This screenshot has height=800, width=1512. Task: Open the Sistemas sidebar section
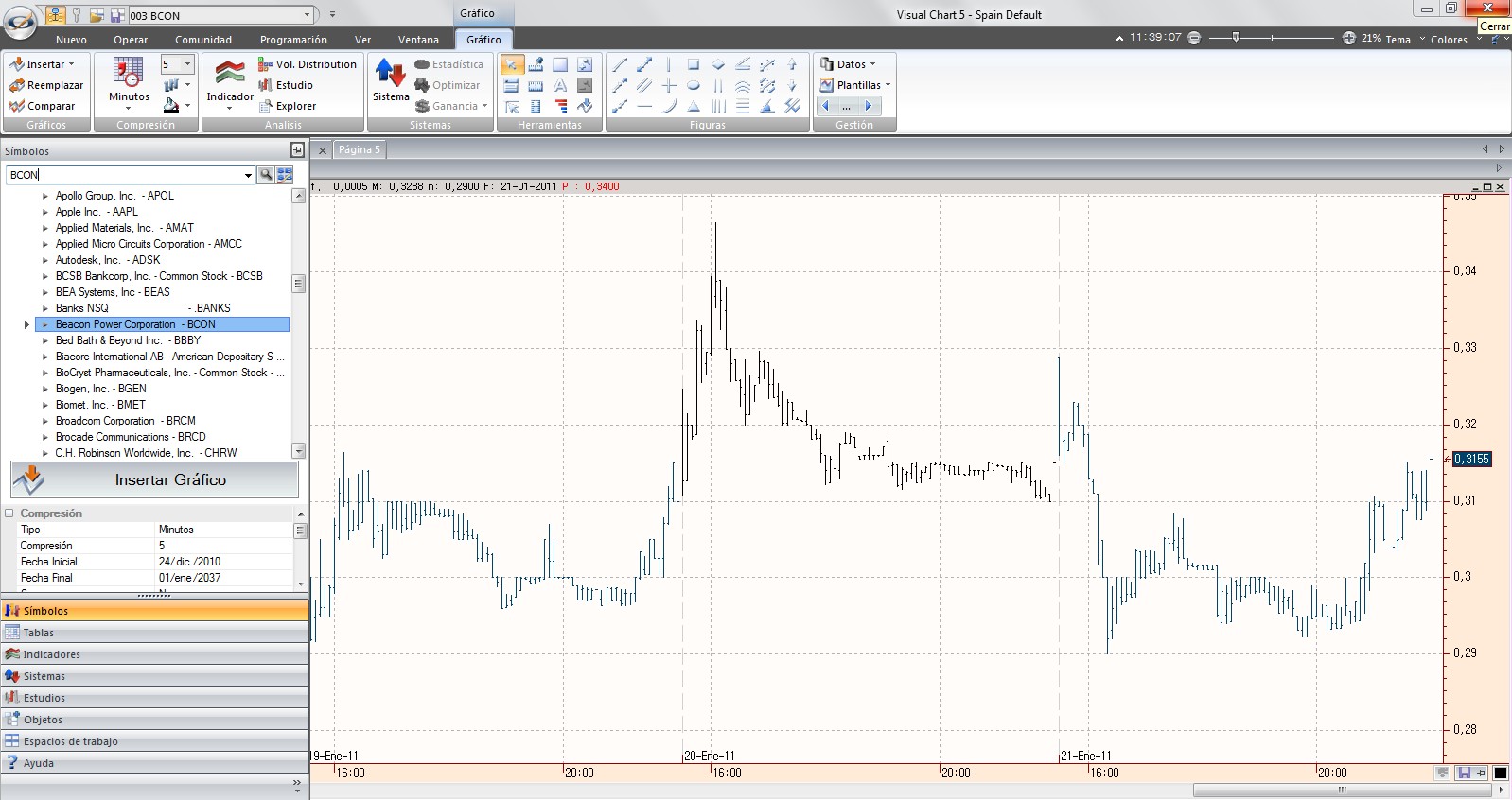tap(154, 676)
